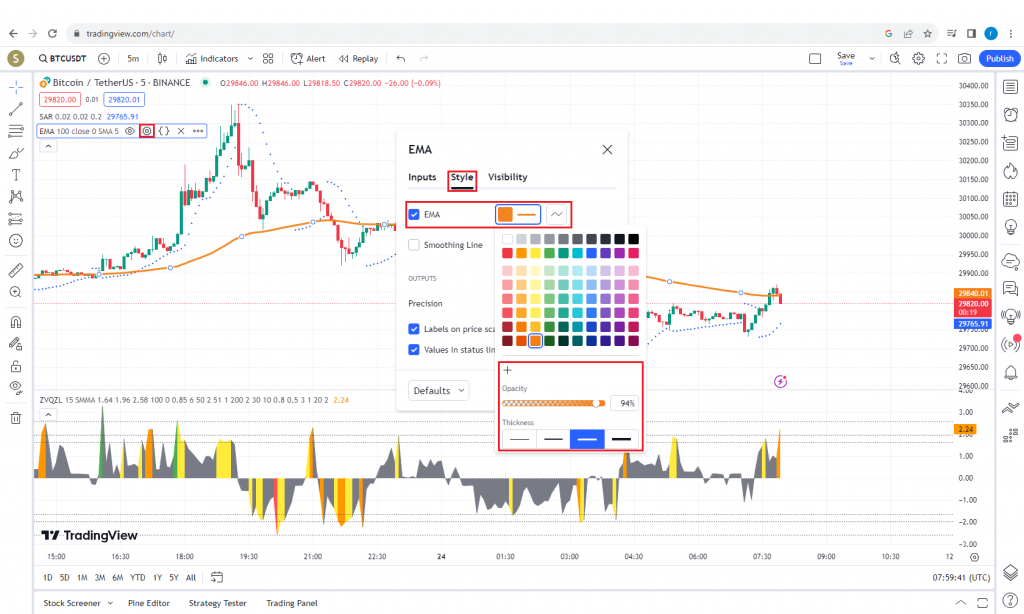Image resolution: width=1024 pixels, height=614 pixels.
Task: Collapse the ZVQZL pane legend
Action: [48, 415]
